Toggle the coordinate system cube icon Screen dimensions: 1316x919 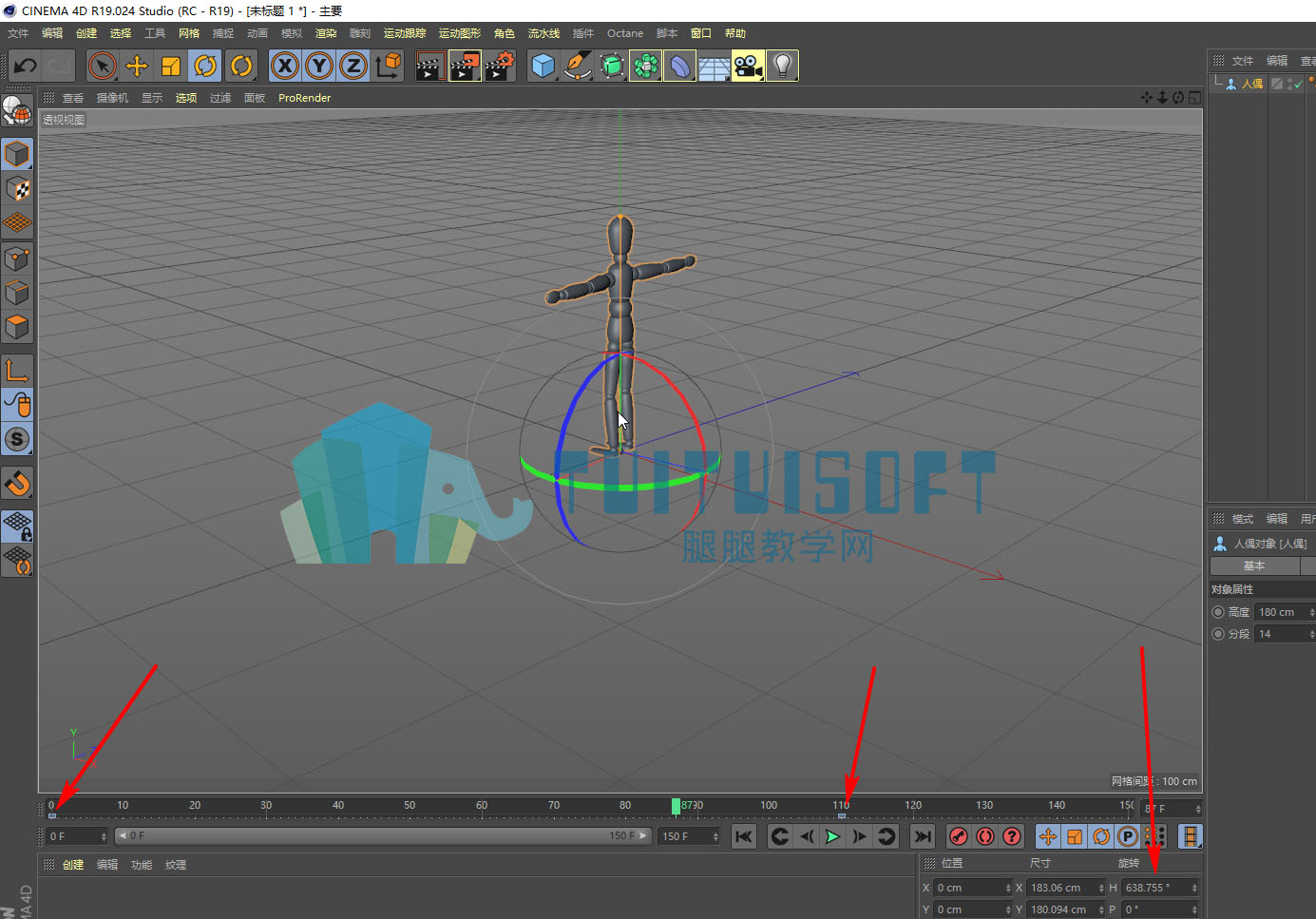[x=389, y=67]
